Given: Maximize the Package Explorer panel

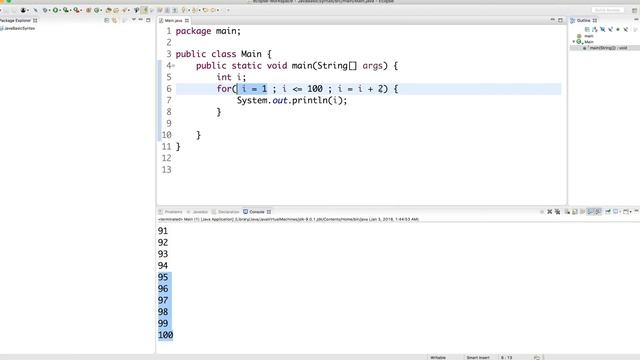Looking at the screenshot, I should (x=148, y=20).
